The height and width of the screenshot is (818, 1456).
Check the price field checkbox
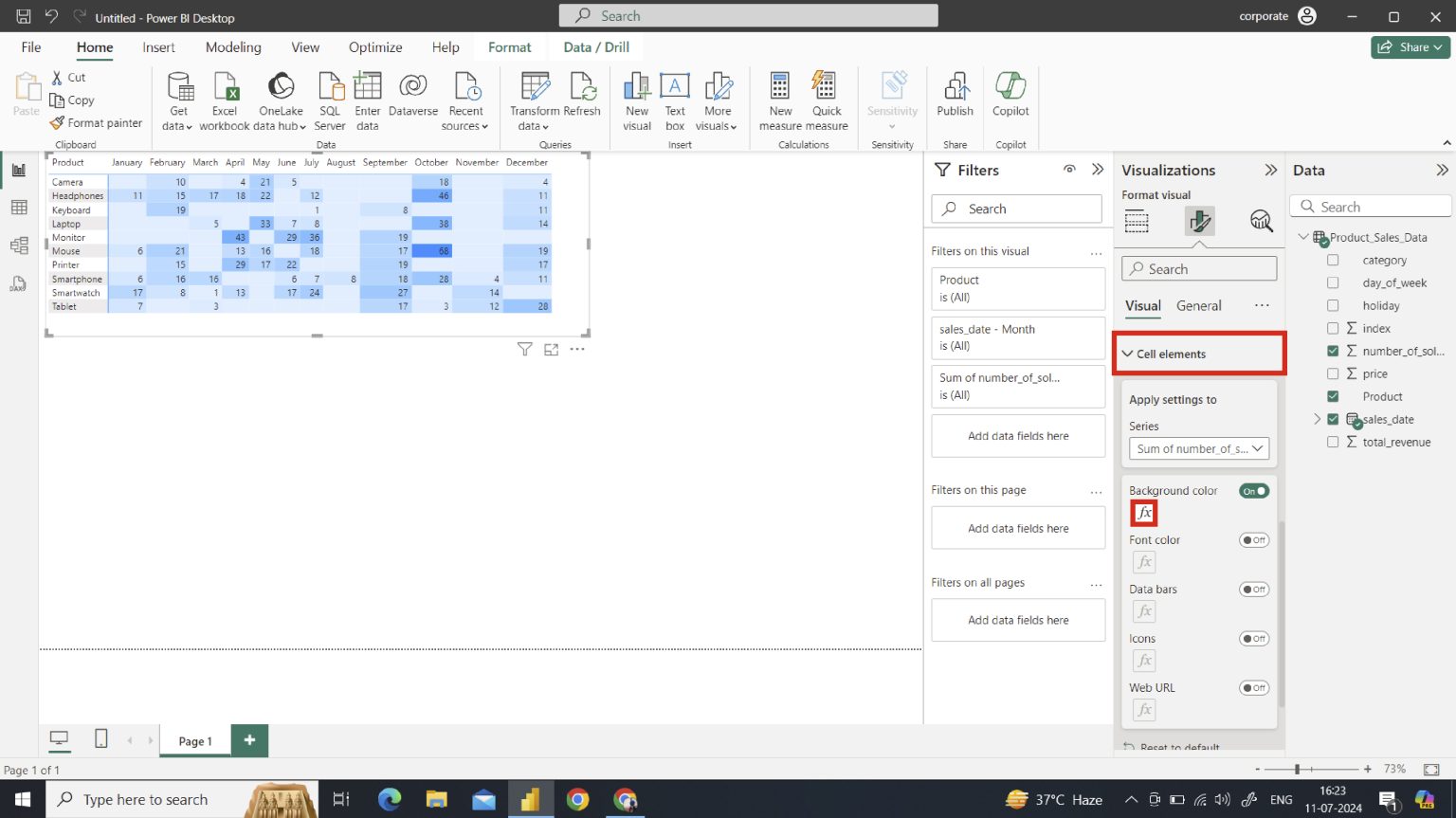[1333, 373]
